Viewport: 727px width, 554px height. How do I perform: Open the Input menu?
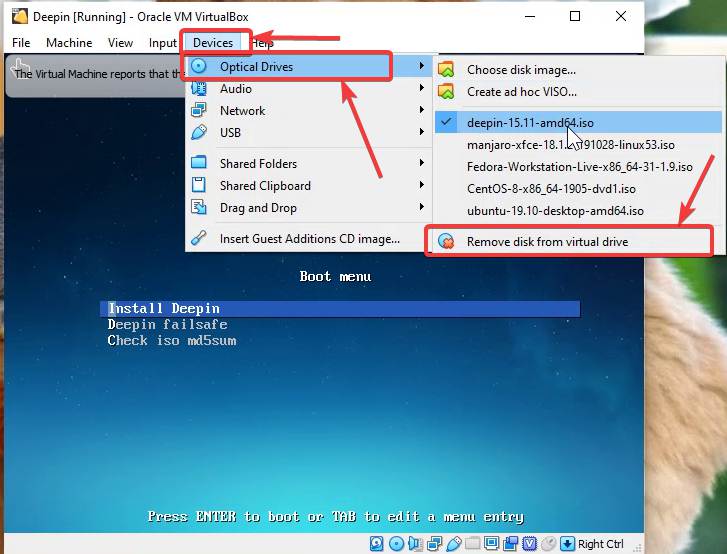pos(162,43)
